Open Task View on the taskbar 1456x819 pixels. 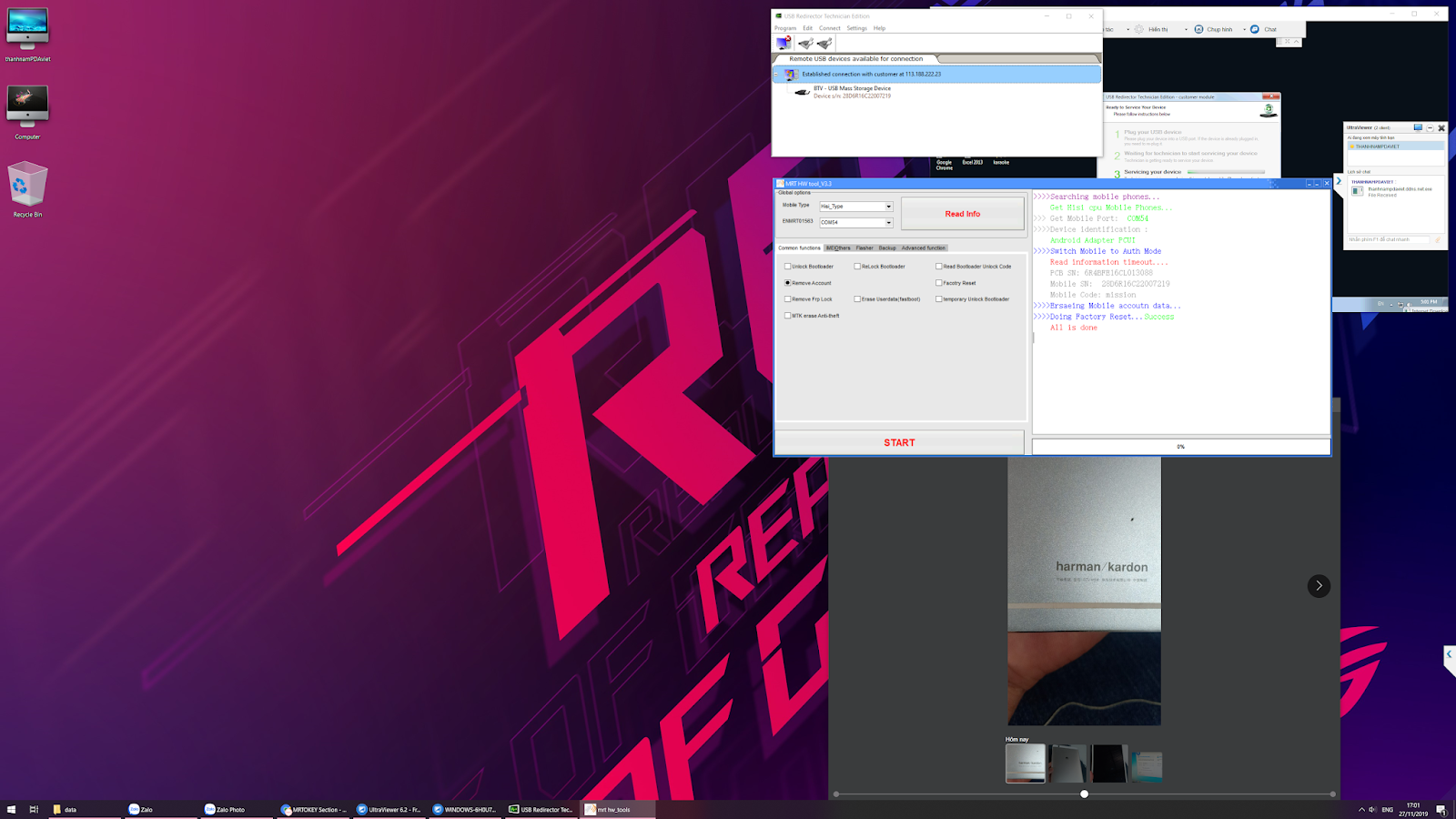pyautogui.click(x=34, y=809)
